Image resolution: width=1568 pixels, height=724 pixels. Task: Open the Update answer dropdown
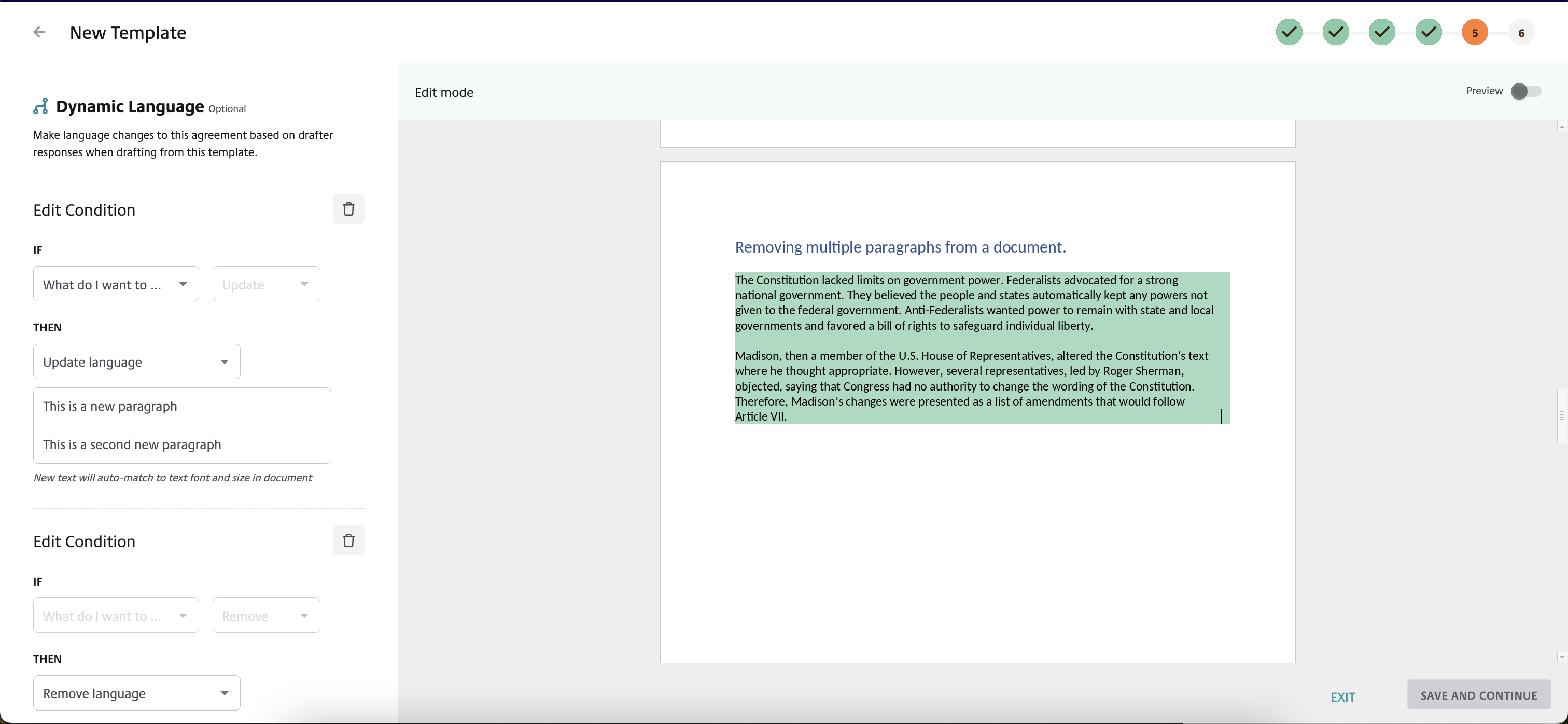(x=266, y=284)
